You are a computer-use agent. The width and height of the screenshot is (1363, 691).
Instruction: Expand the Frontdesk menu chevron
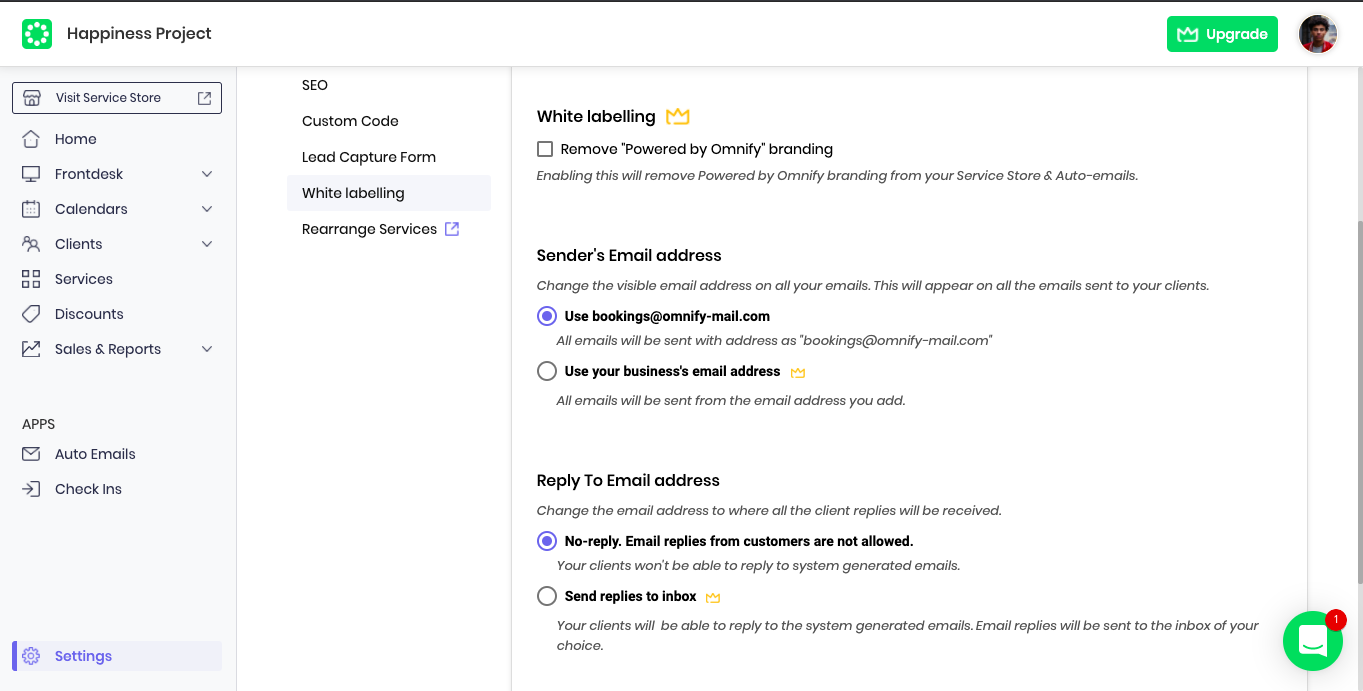[x=207, y=174]
